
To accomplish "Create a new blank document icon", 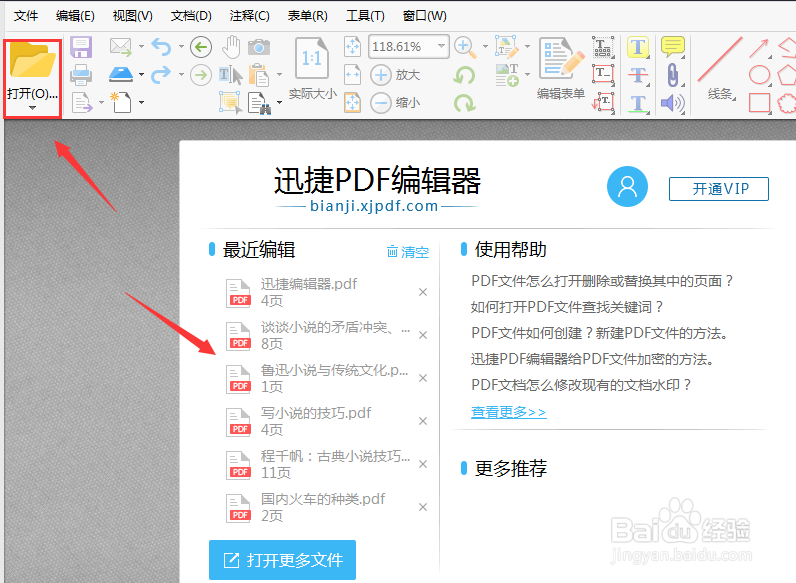I will tap(121, 103).
